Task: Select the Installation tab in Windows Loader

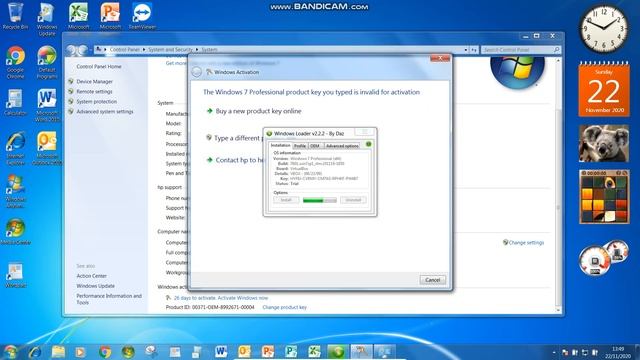Action: (x=280, y=145)
